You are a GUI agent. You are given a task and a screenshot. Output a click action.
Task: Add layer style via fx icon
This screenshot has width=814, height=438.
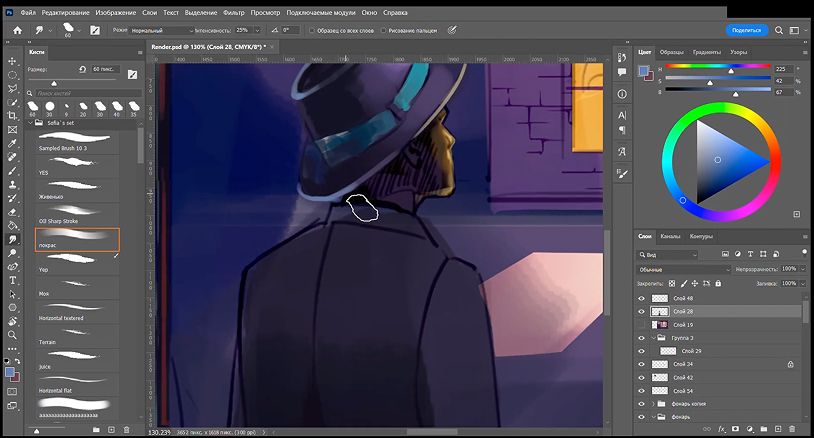(x=721, y=430)
